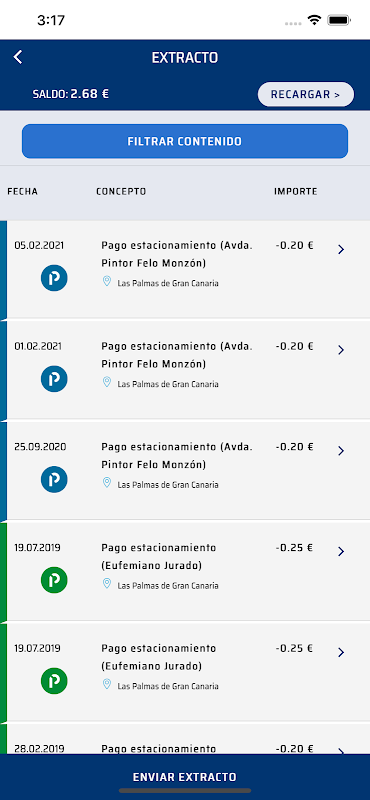Tap Wi-Fi icon in status bar
This screenshot has width=370, height=800.
click(x=314, y=20)
